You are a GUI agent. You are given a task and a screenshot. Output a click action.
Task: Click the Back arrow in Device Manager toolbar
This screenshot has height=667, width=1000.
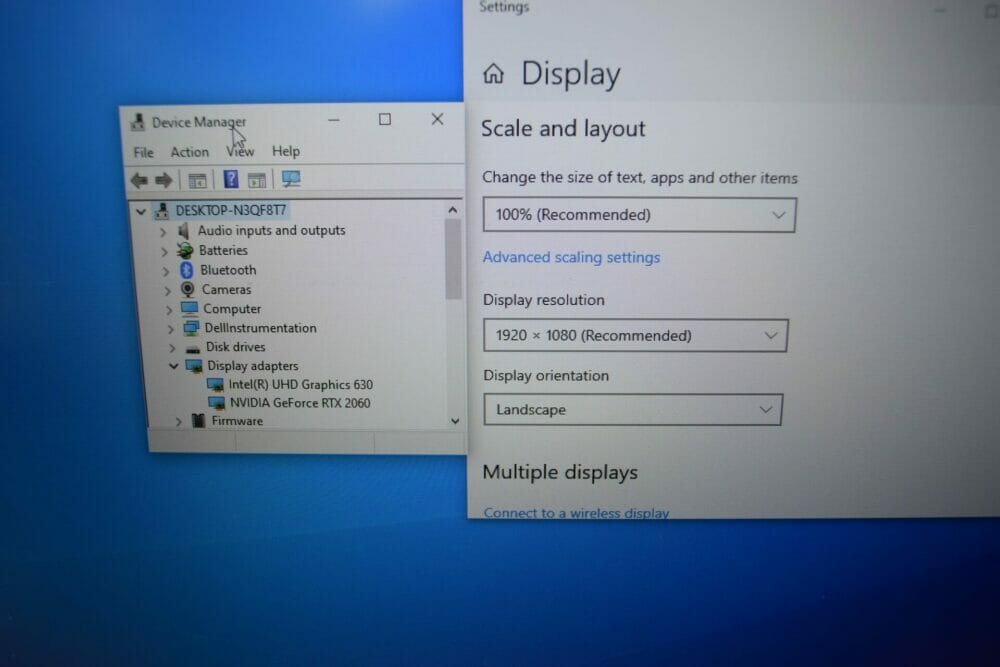tap(139, 180)
